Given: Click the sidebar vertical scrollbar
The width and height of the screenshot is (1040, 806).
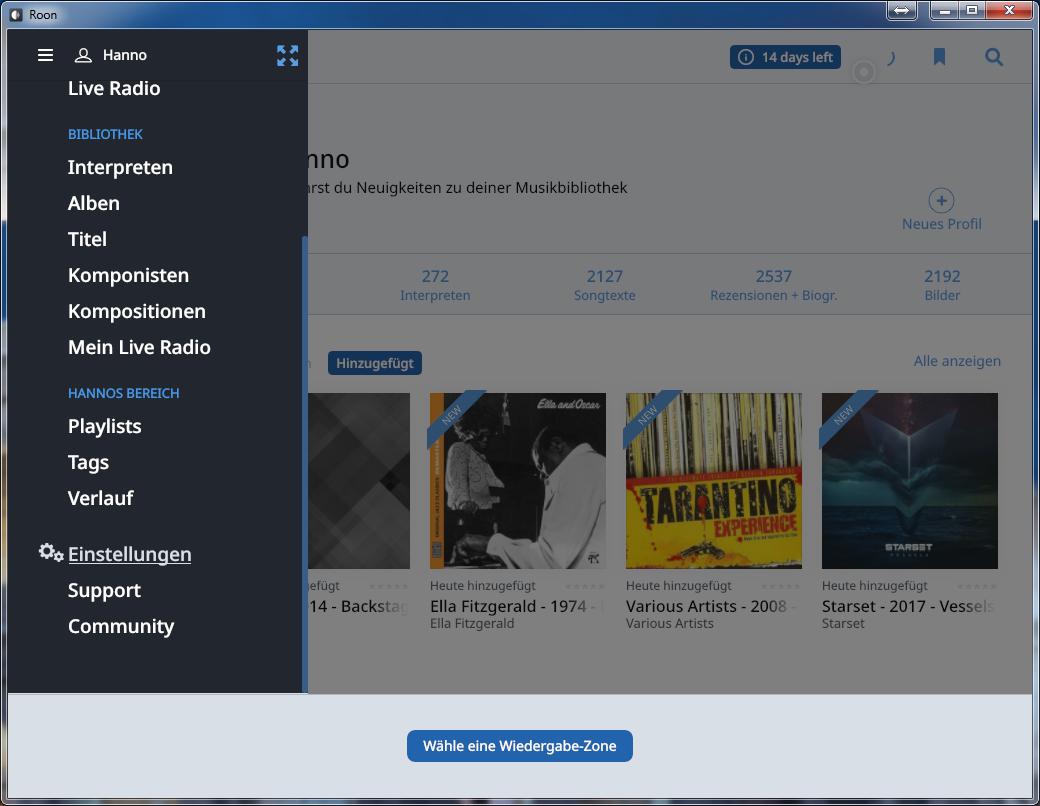Looking at the screenshot, I should (304, 464).
